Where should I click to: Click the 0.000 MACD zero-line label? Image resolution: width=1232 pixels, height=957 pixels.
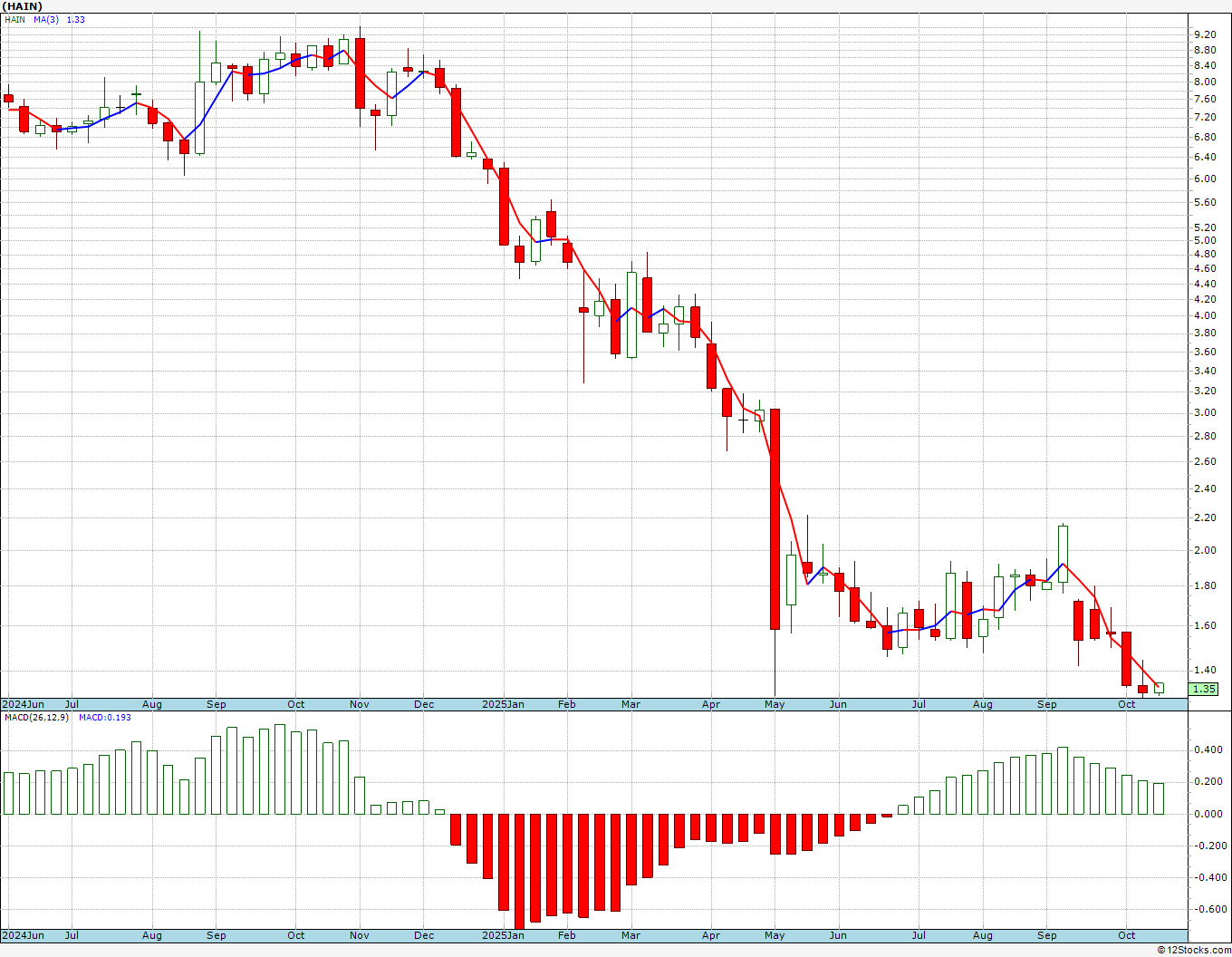click(x=1208, y=814)
